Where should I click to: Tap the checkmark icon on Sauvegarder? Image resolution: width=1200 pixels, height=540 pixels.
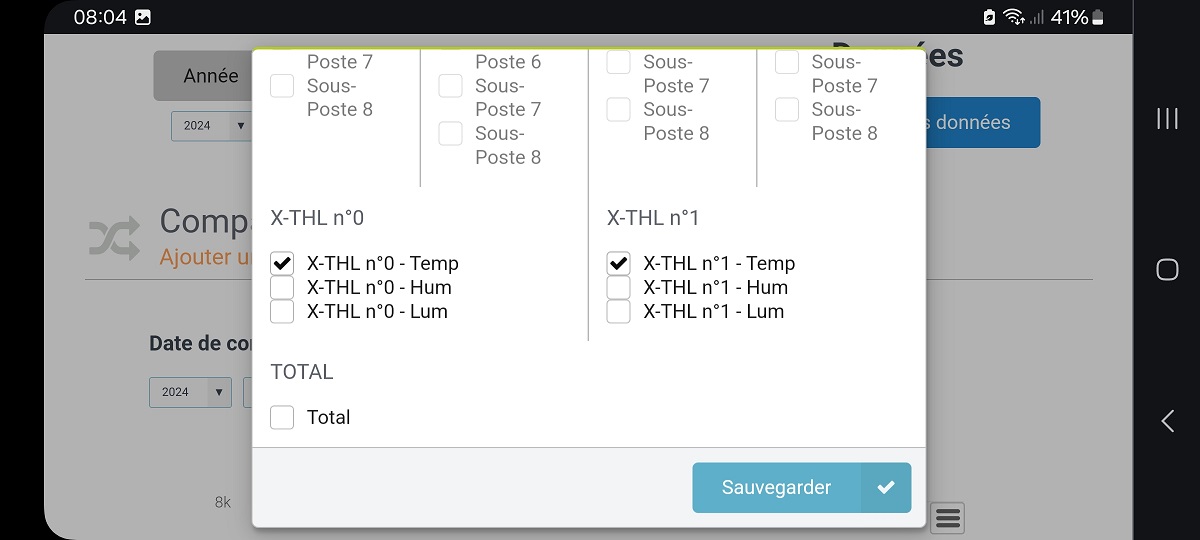[x=885, y=488]
